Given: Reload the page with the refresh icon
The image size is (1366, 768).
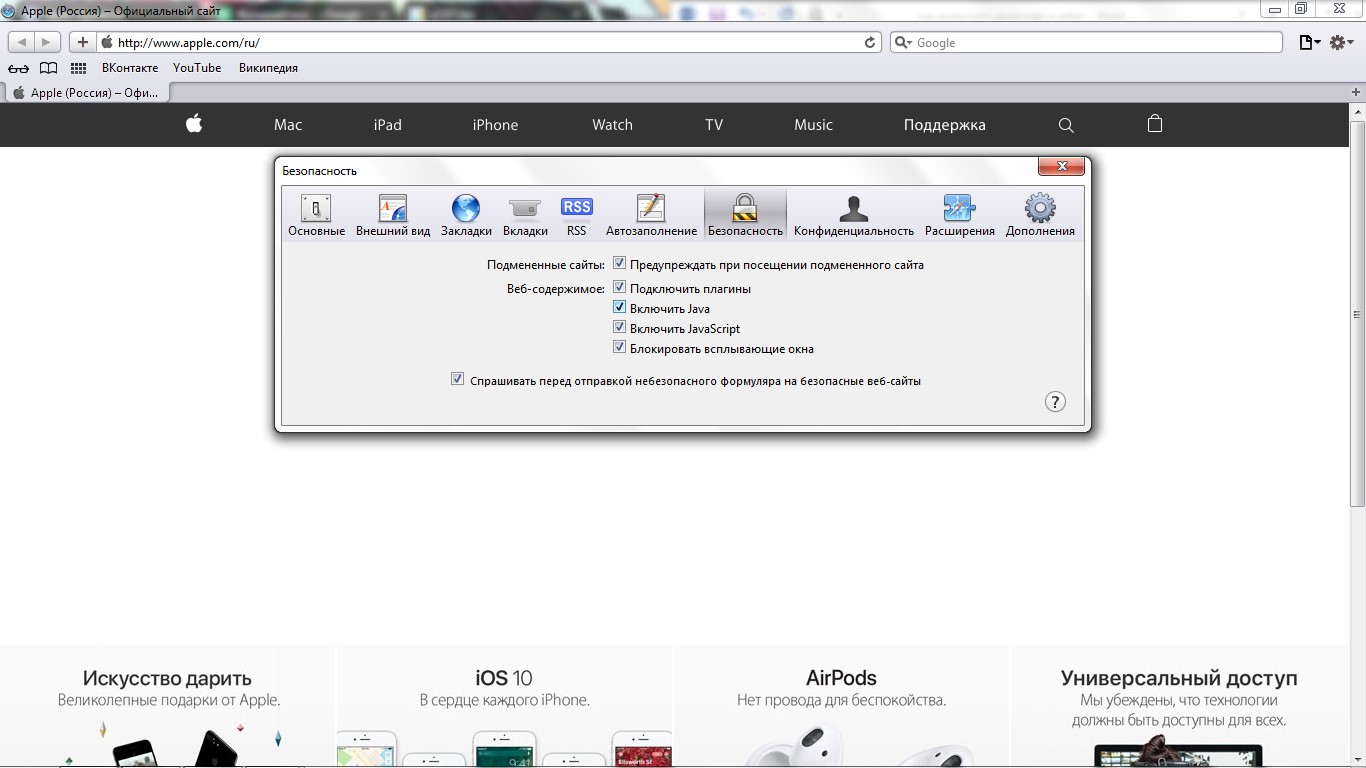Looking at the screenshot, I should click(x=870, y=42).
